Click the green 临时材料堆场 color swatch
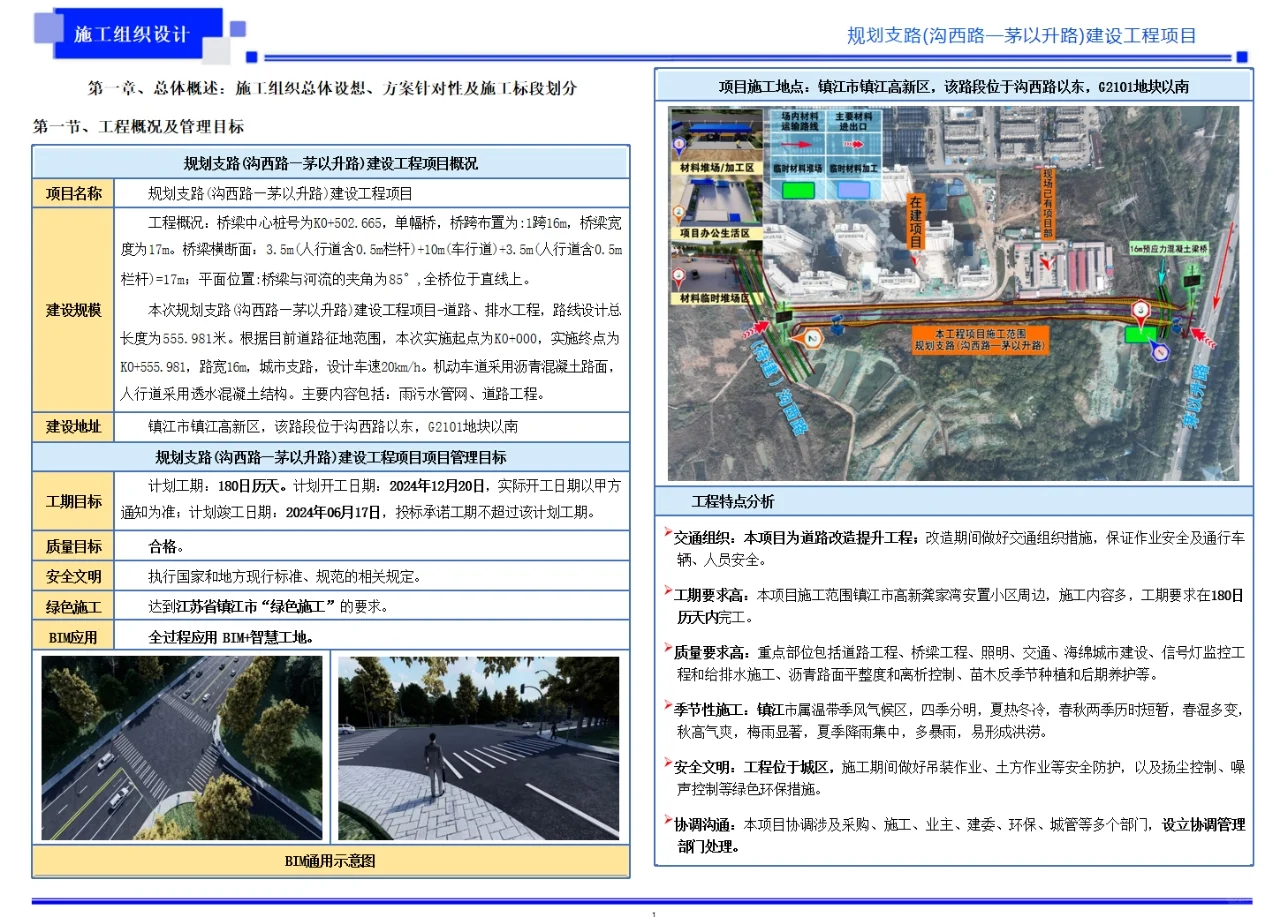1280x917 pixels. click(x=798, y=190)
